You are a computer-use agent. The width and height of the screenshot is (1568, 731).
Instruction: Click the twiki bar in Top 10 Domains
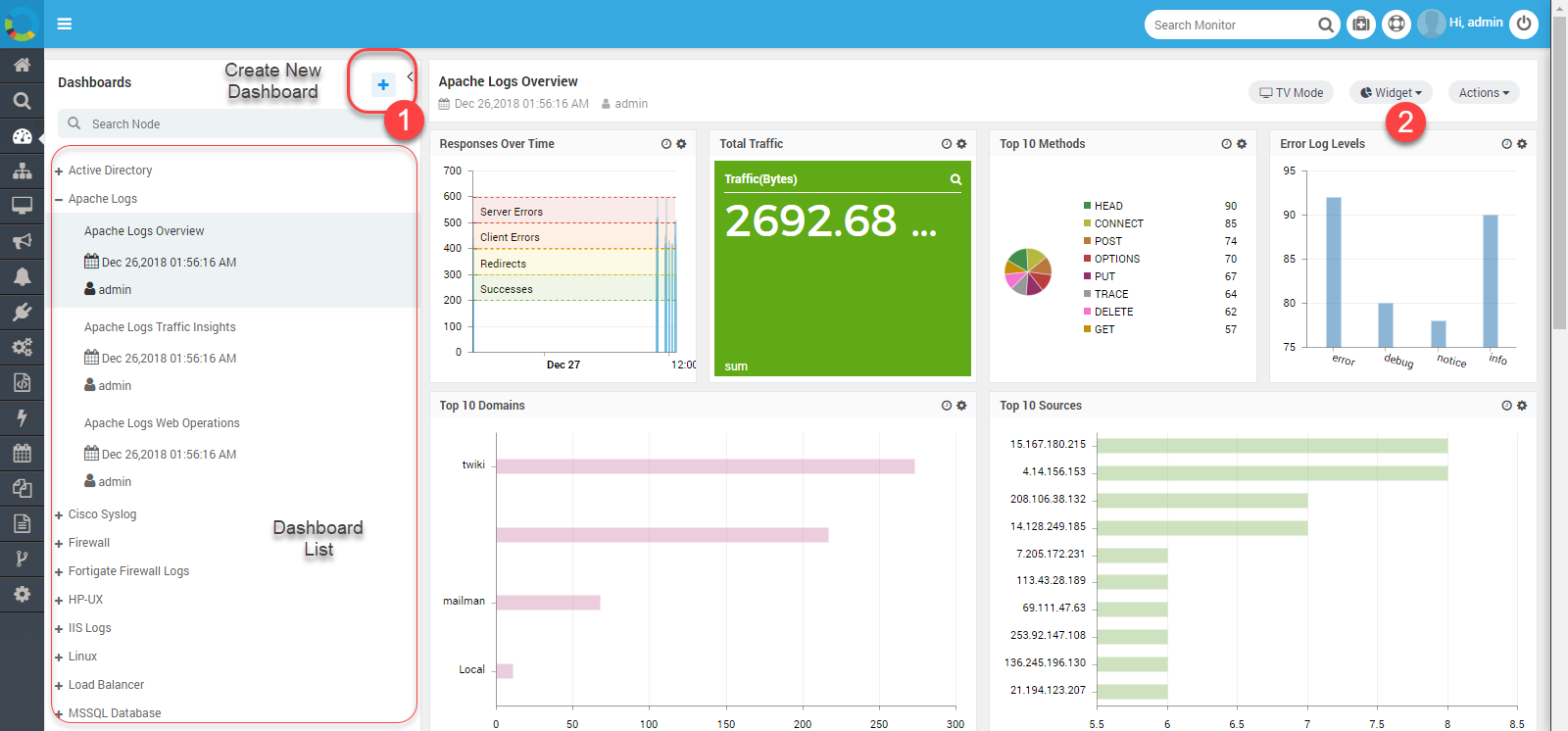[x=706, y=466]
